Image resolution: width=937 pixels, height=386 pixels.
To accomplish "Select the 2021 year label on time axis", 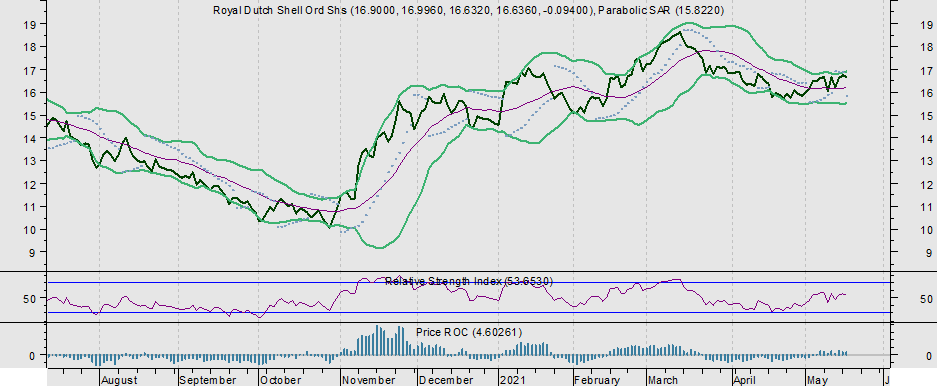I will [x=512, y=381].
